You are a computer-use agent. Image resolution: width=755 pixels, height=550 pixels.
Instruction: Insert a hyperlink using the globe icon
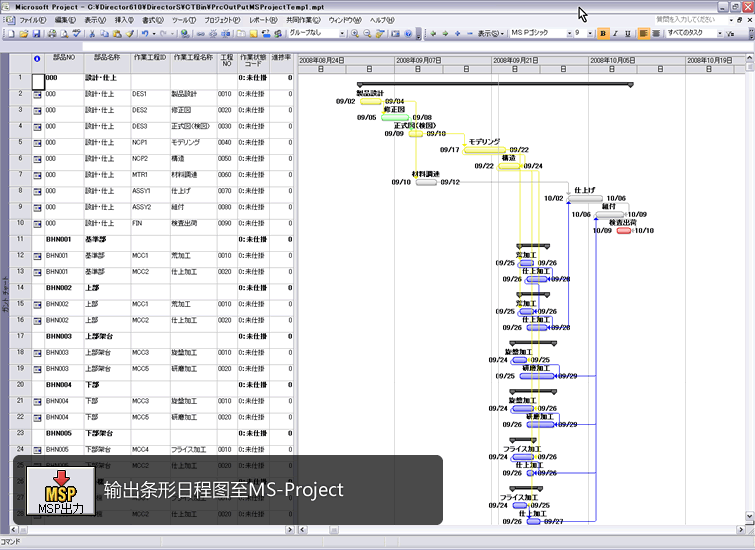[185, 34]
